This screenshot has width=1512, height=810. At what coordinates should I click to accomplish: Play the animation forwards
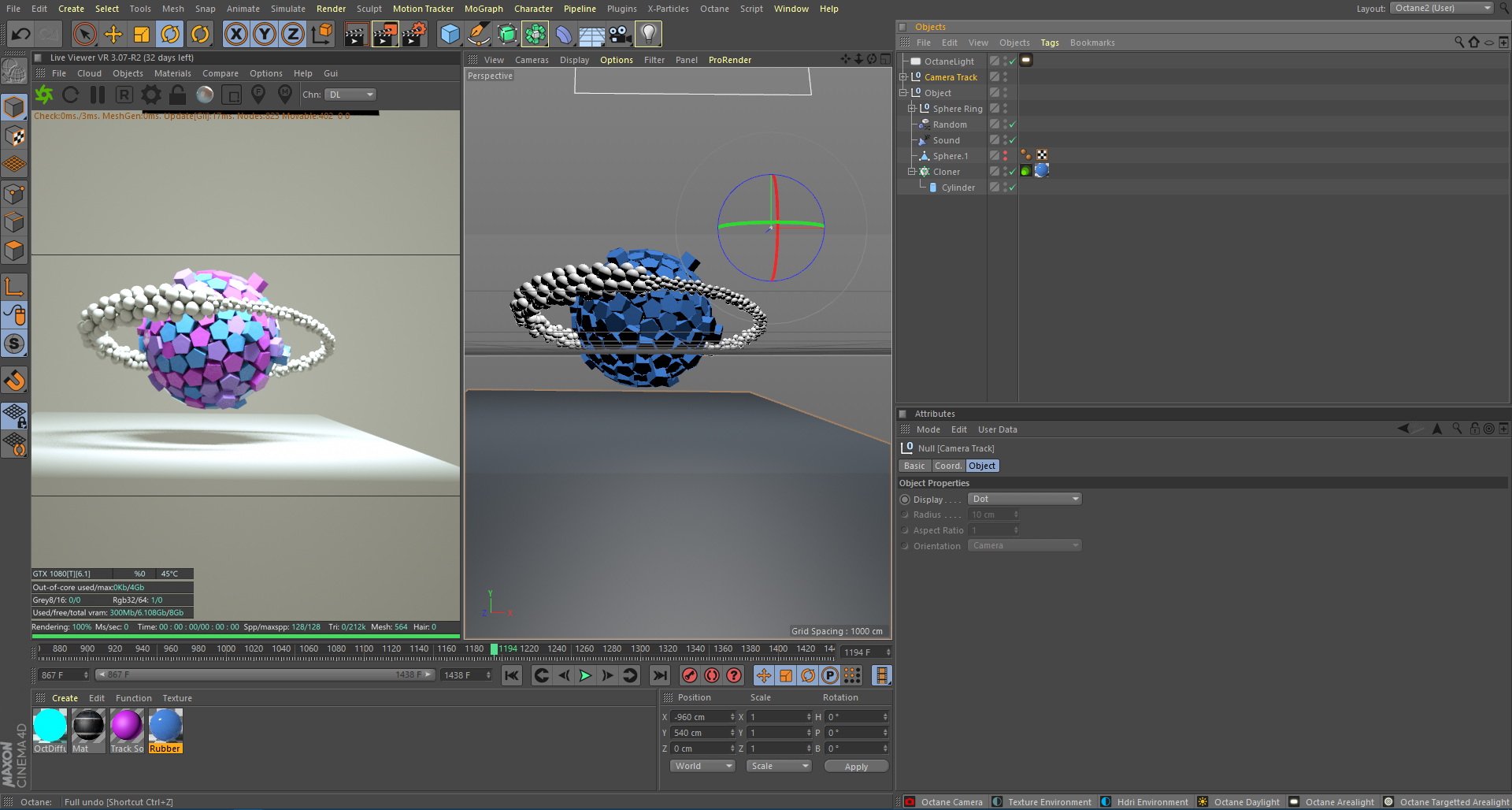click(585, 675)
